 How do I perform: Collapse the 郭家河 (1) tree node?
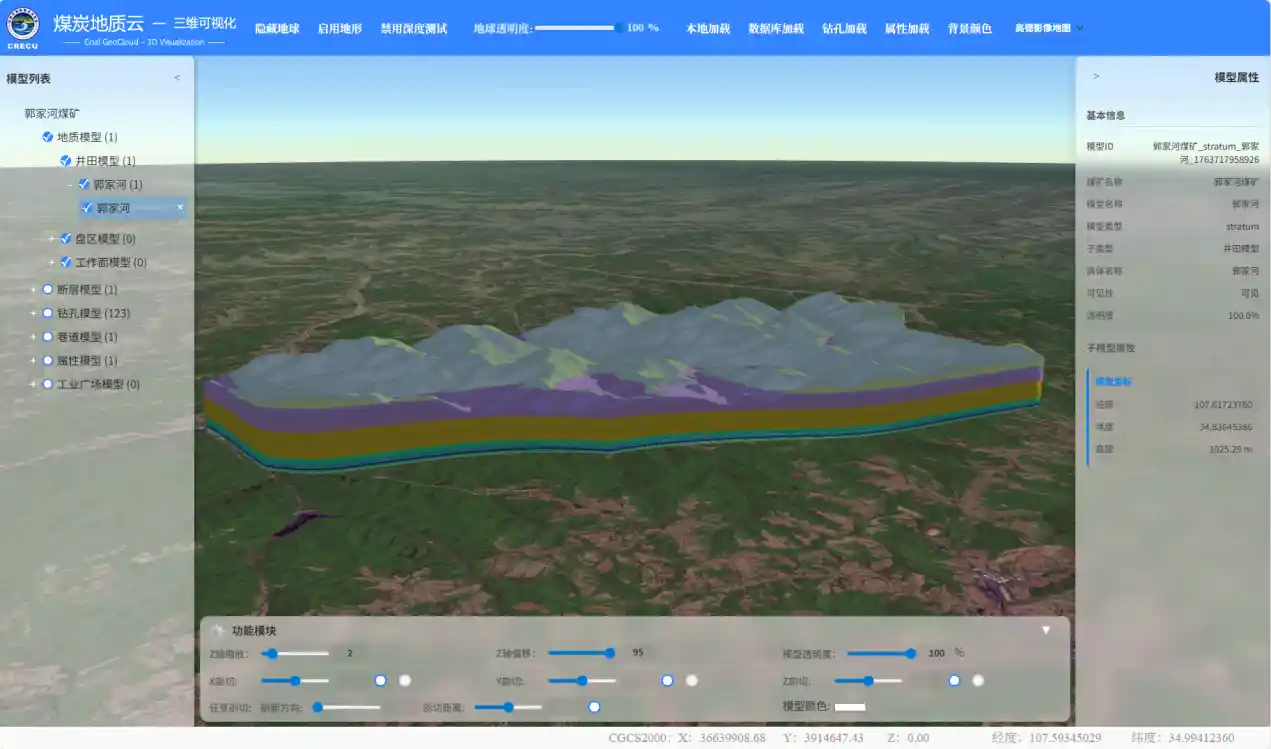(70, 185)
